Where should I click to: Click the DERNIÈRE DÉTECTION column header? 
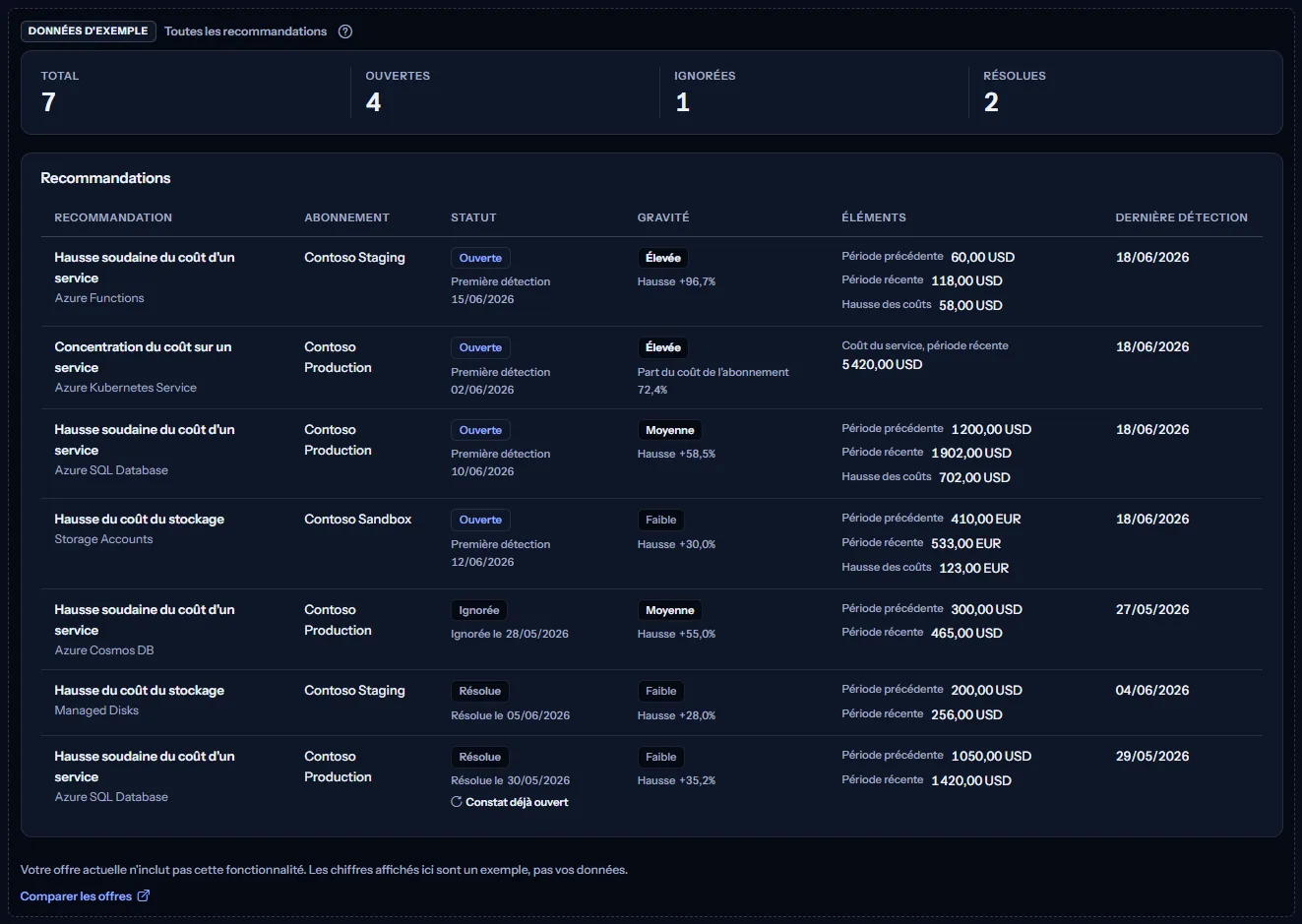(1181, 217)
